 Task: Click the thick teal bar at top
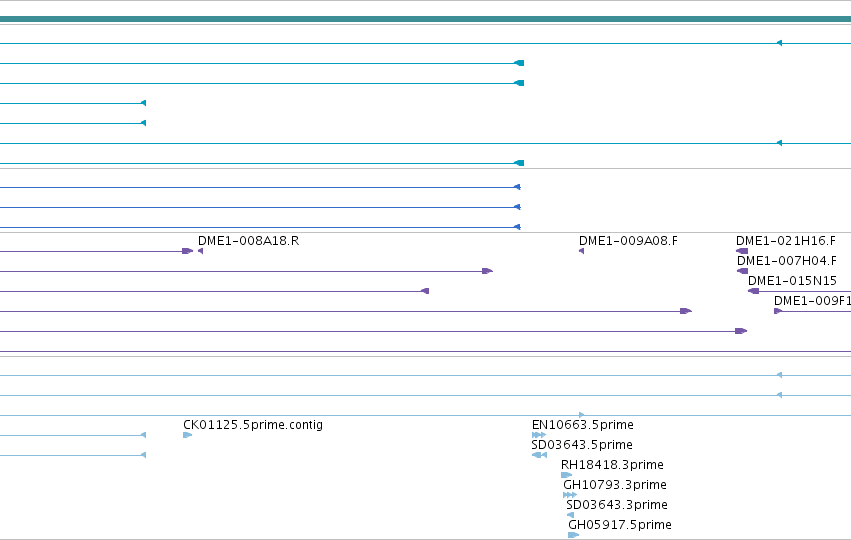pos(426,19)
